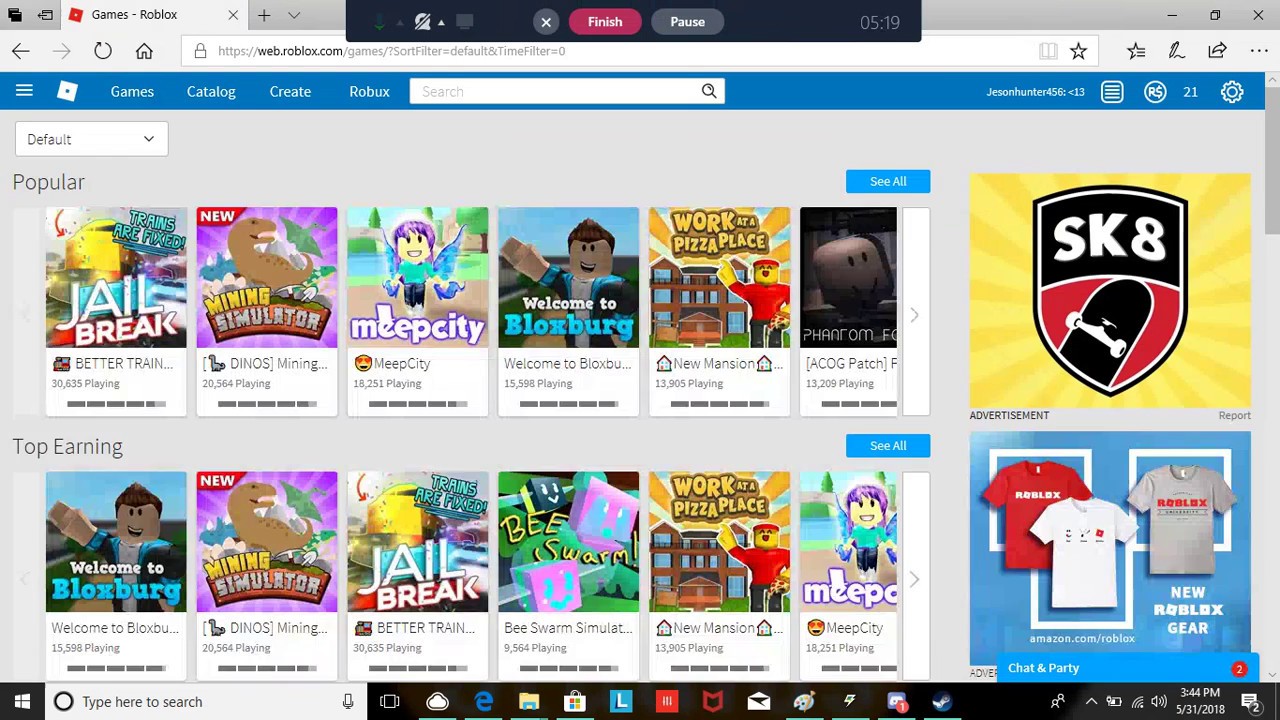The height and width of the screenshot is (720, 1280).
Task: Open Jesonhunter456 profile link
Action: pos(1035,92)
